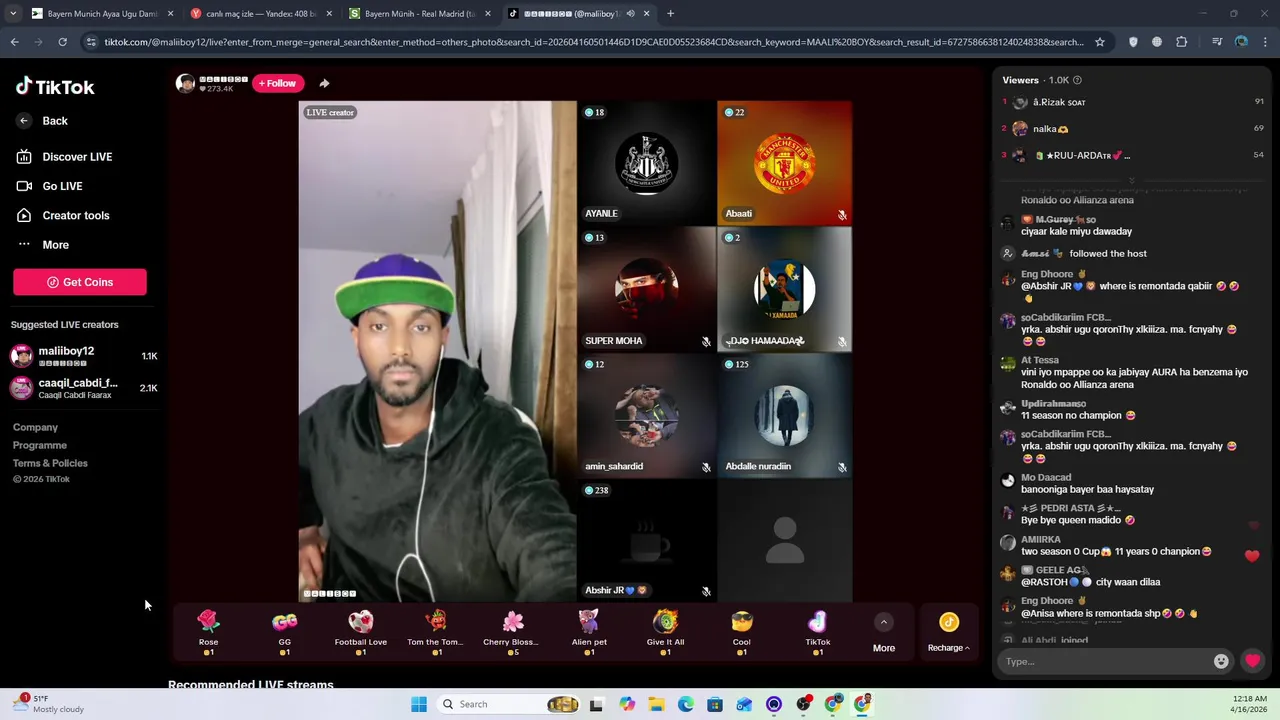Toggle Abaati muted microphone icon
This screenshot has width=1280, height=720.
842,215
